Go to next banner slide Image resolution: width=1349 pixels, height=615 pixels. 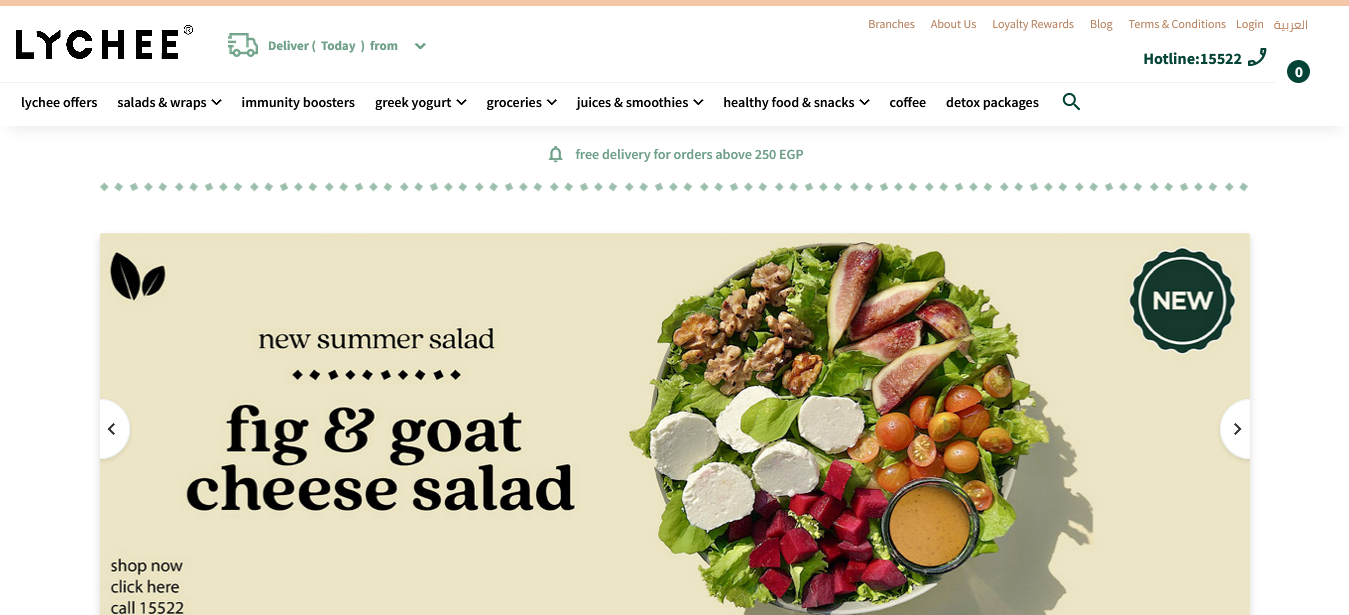(x=1236, y=429)
